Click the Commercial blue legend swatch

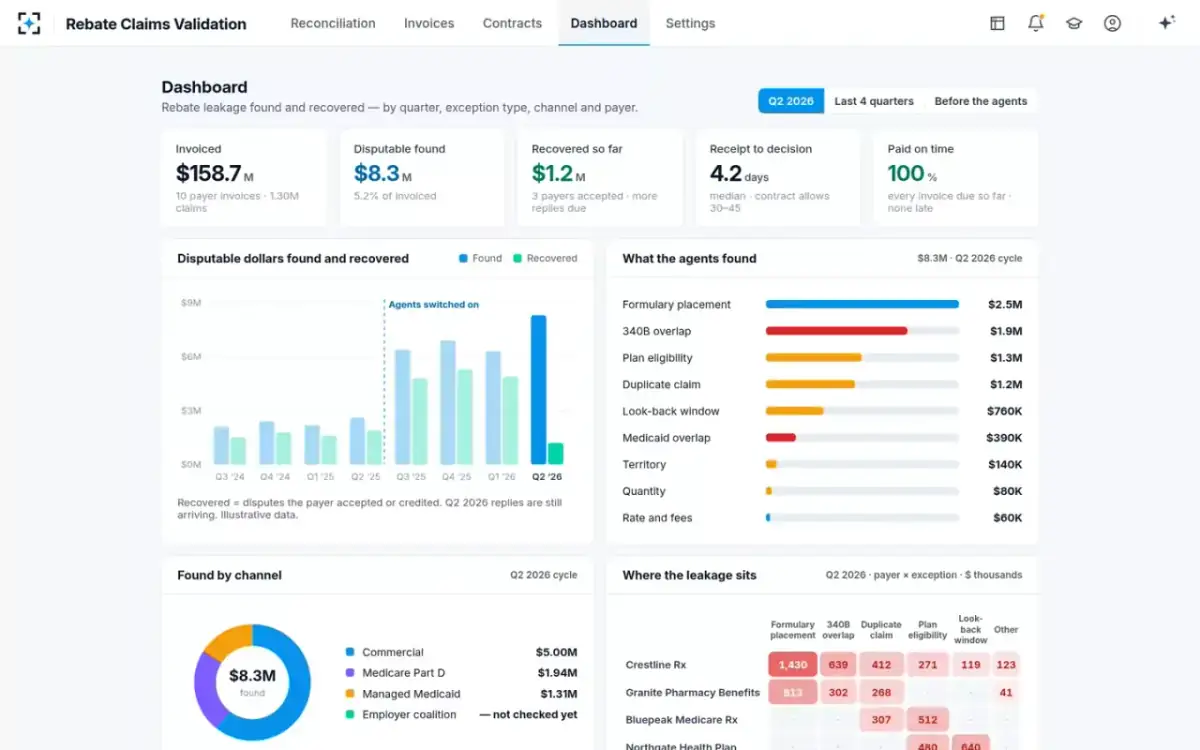coord(350,652)
